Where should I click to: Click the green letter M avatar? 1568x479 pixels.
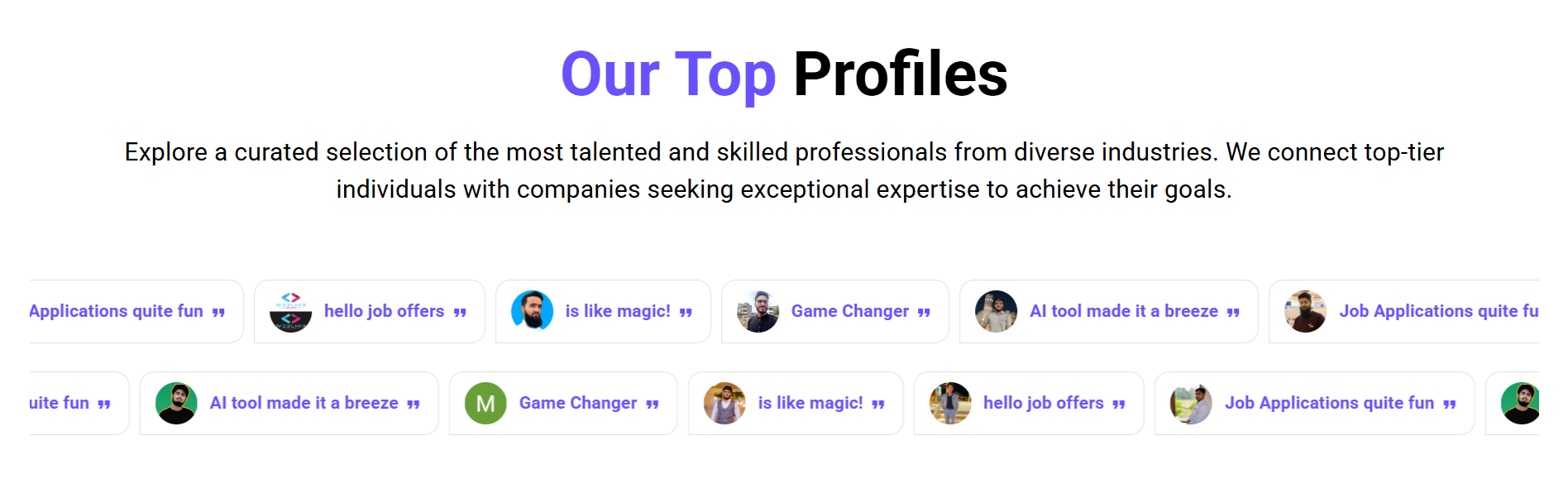485,403
